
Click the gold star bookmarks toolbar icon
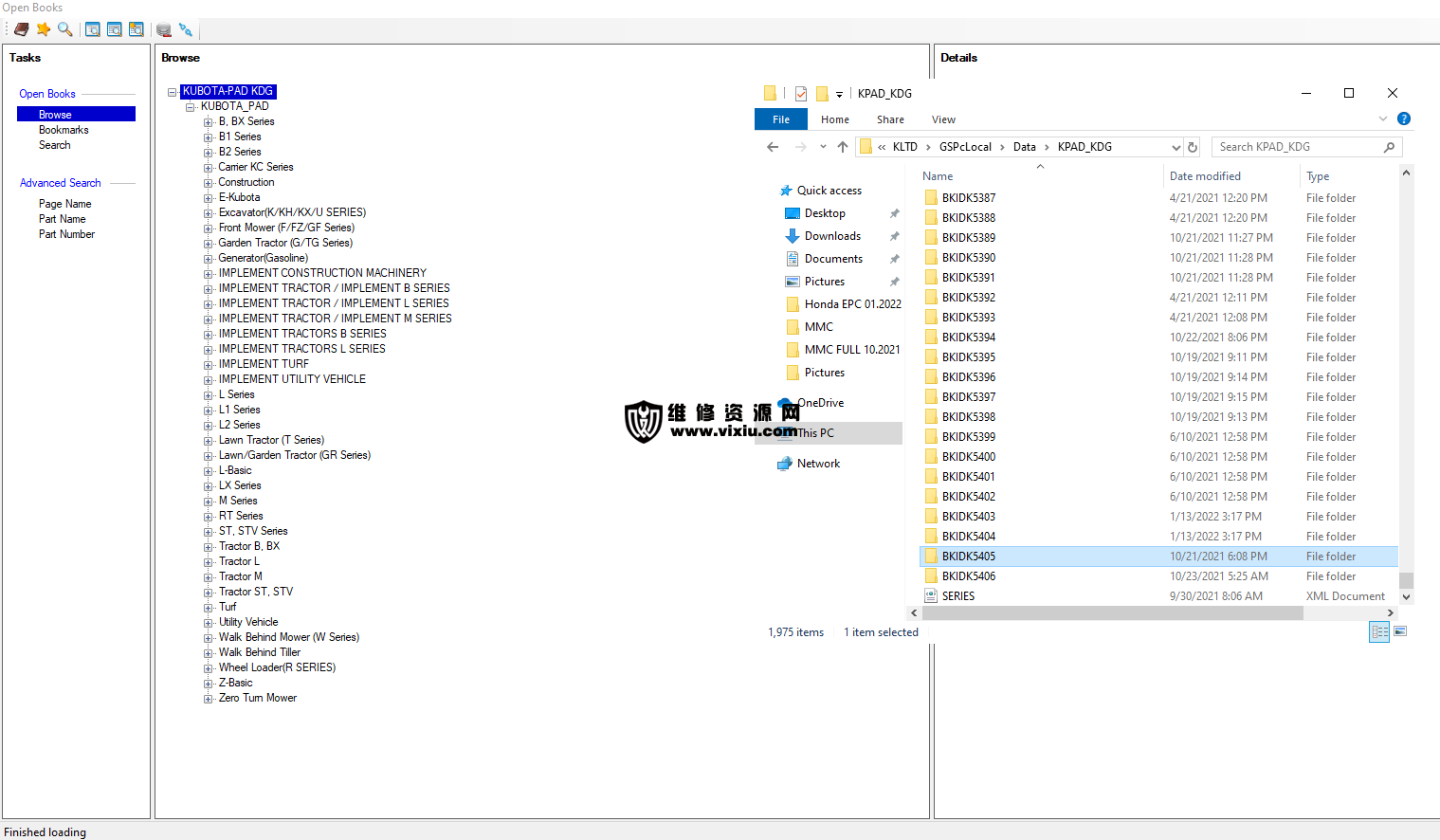44,29
